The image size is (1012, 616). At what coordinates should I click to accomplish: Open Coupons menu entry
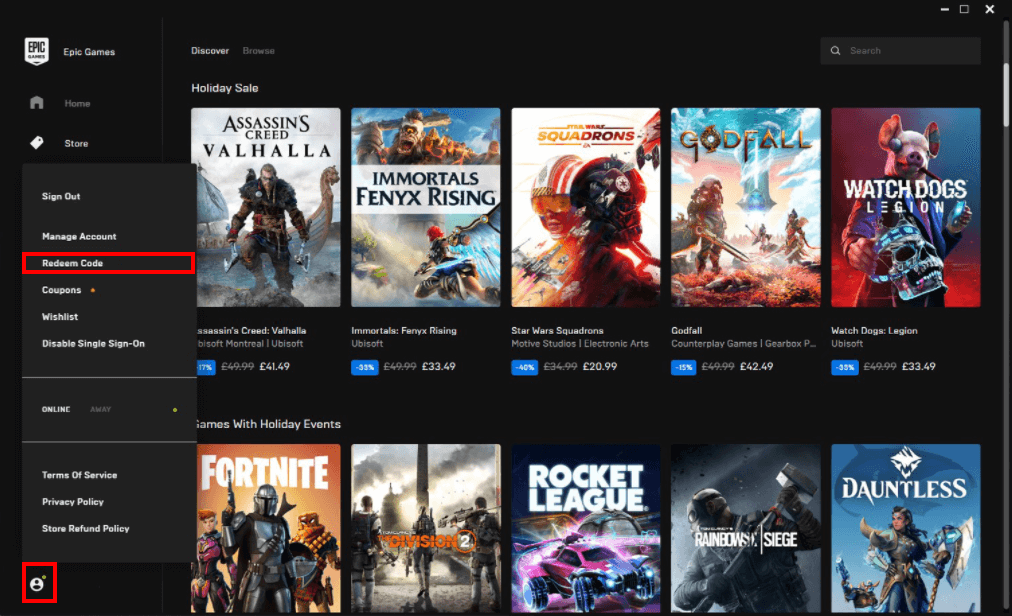61,290
